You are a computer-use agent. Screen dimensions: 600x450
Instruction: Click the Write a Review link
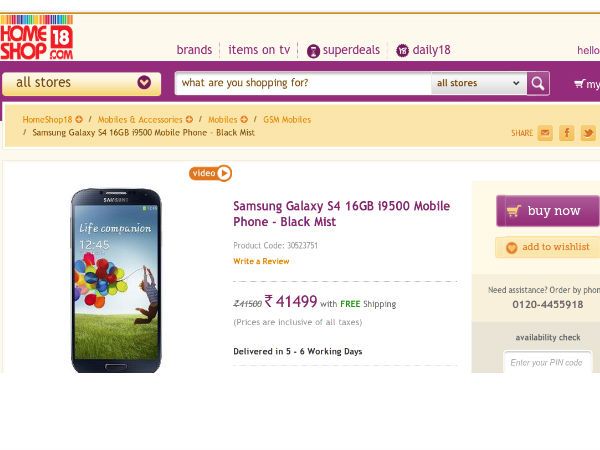(261, 261)
